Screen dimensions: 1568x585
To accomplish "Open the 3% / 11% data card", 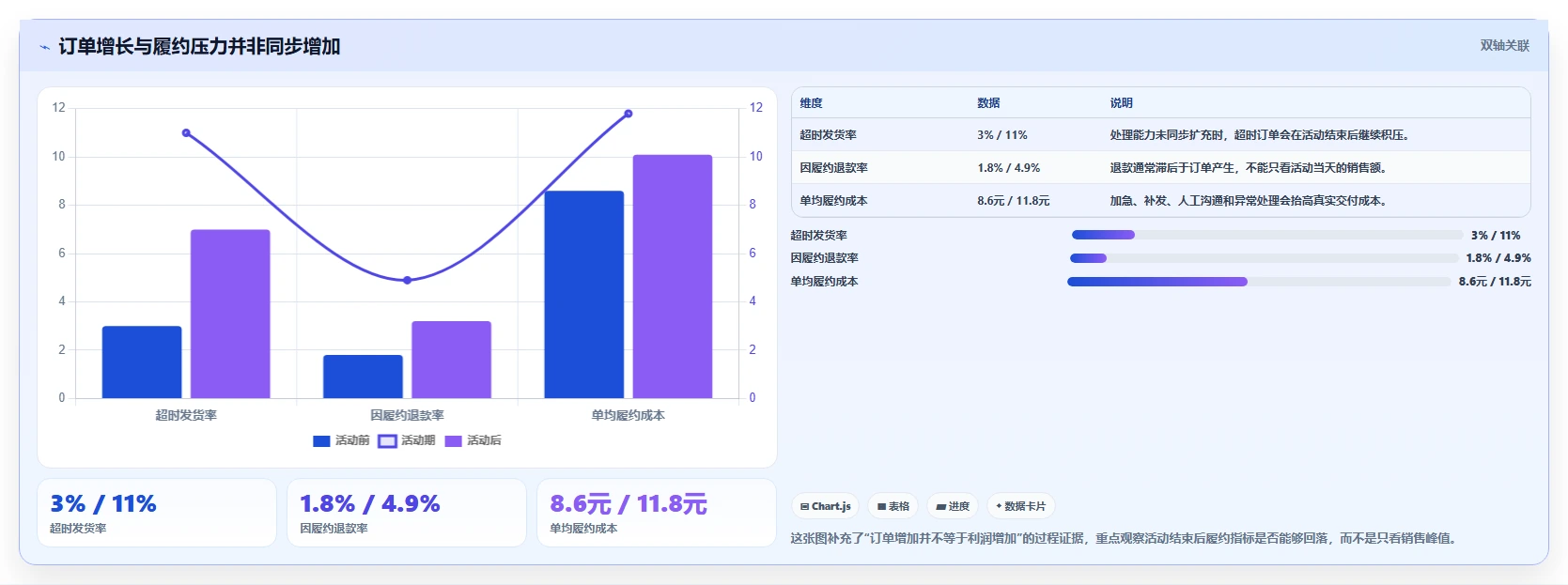I will pos(157,513).
